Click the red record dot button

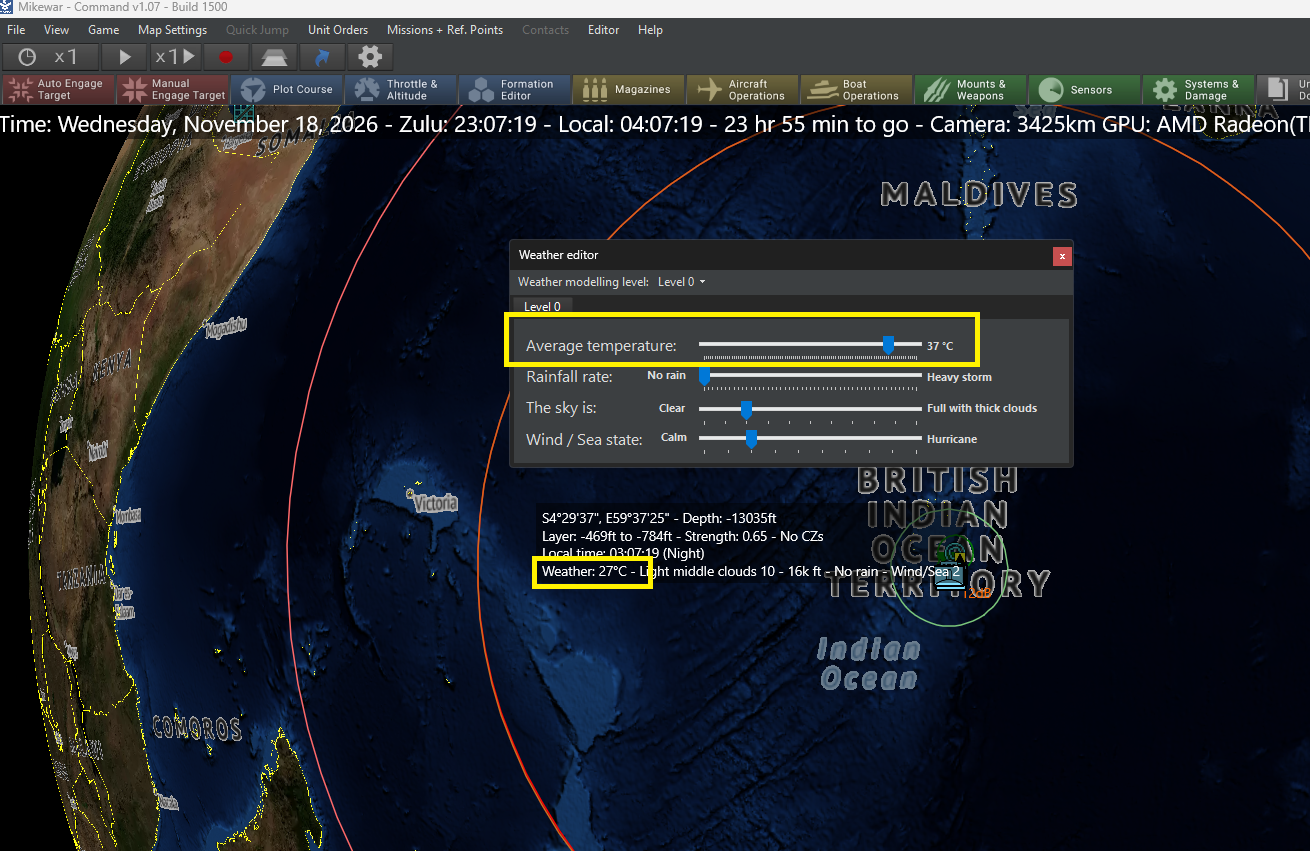click(225, 57)
